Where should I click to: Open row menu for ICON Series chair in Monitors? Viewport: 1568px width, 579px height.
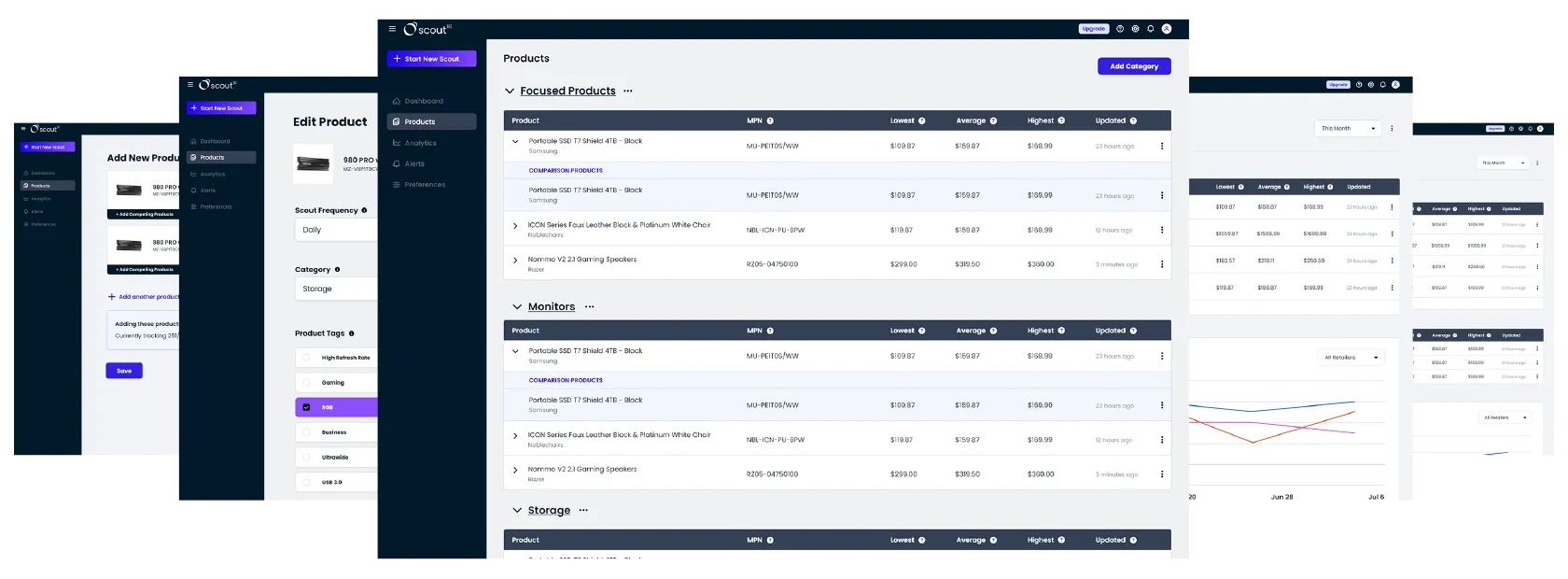point(1162,440)
